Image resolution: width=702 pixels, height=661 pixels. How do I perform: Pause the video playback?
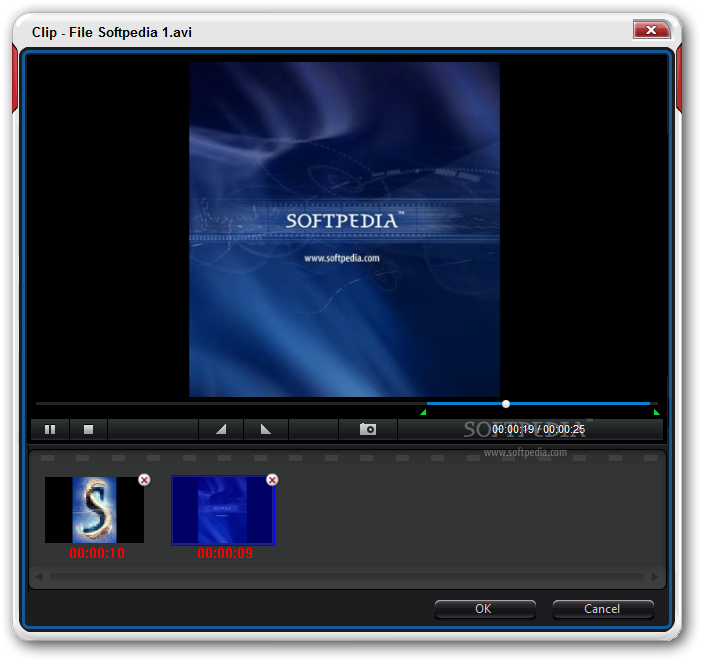click(x=50, y=429)
